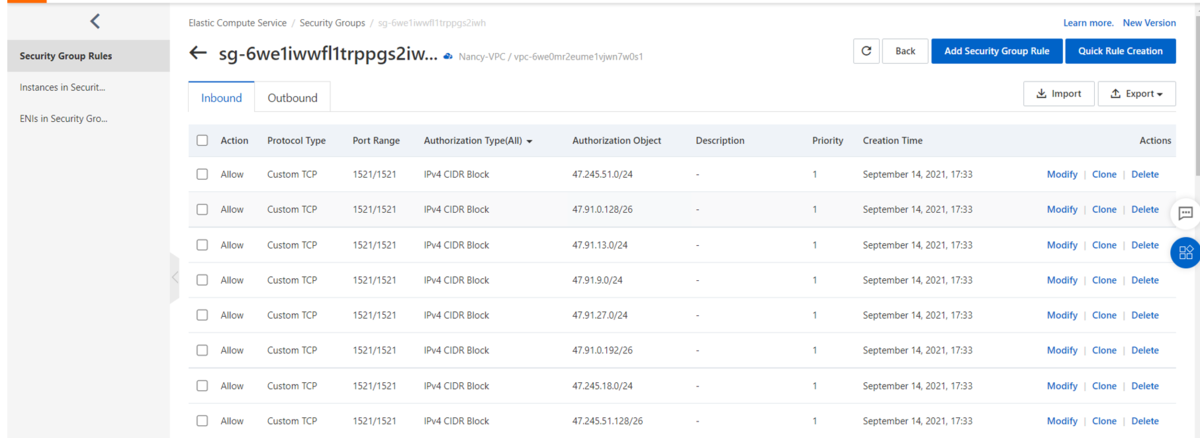Modify the 47.91.0.128/26 rule
Image resolution: width=1200 pixels, height=438 pixels.
tap(1062, 210)
